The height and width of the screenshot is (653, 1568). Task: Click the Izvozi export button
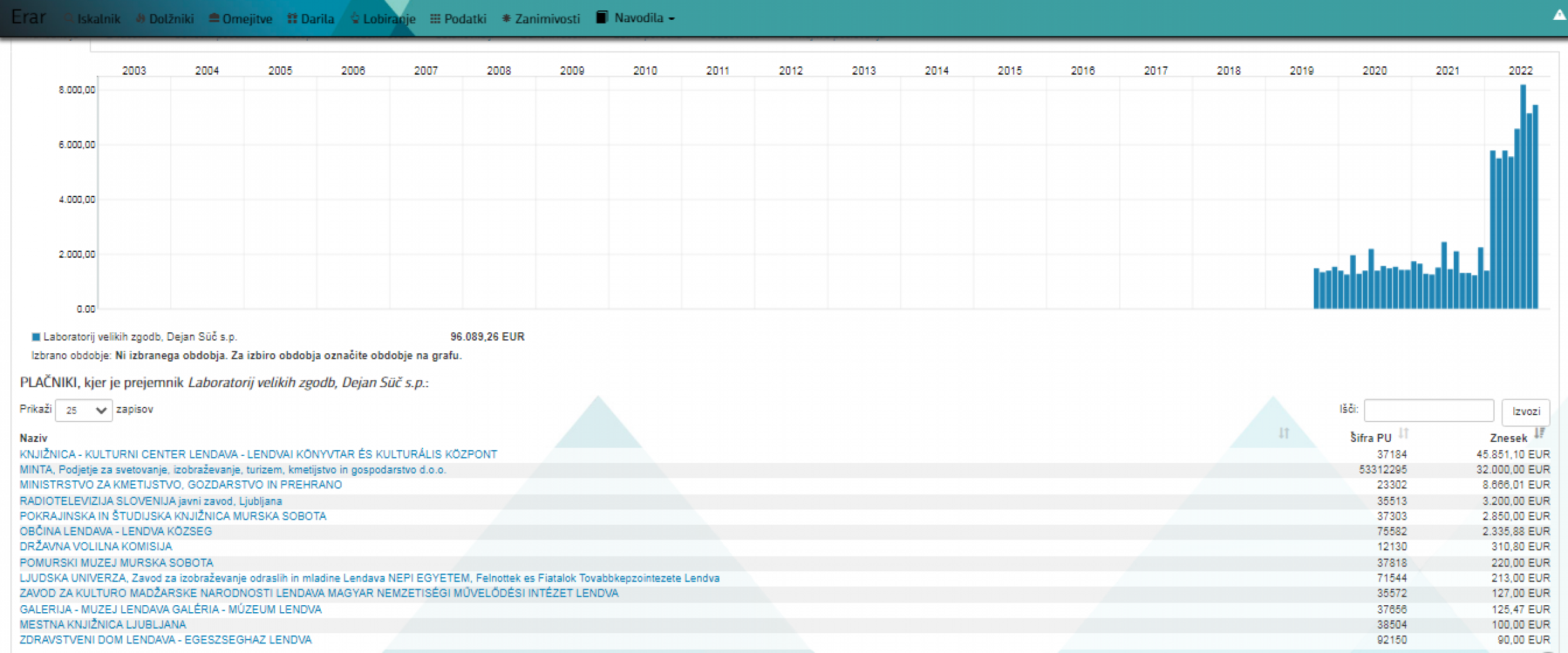pyautogui.click(x=1525, y=411)
